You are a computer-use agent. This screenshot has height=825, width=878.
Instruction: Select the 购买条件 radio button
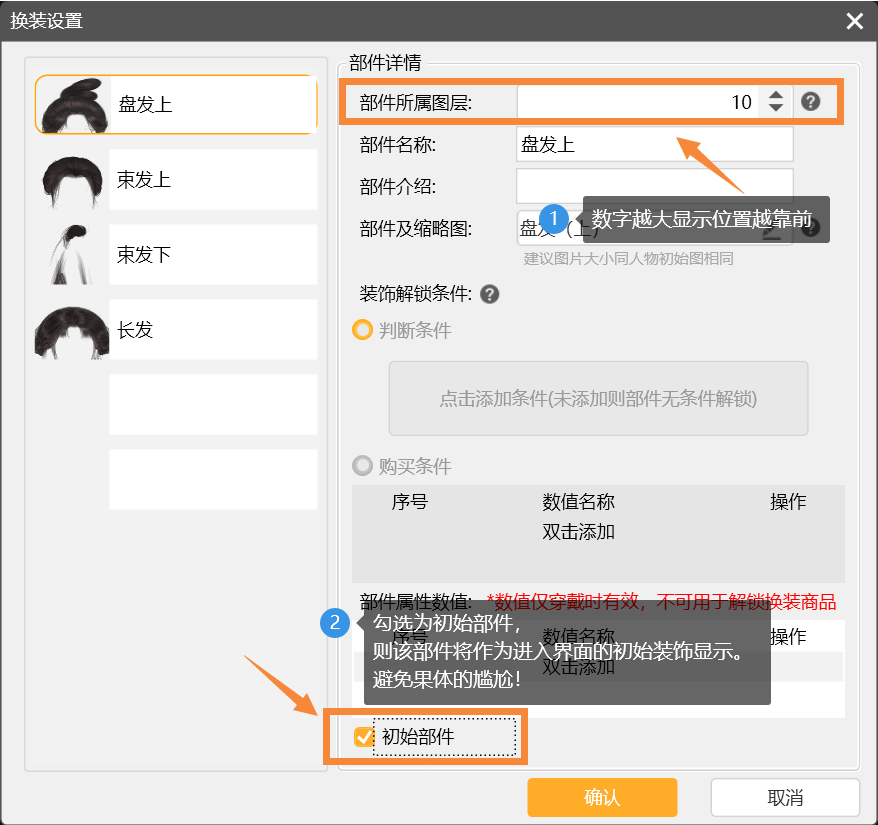(x=363, y=466)
